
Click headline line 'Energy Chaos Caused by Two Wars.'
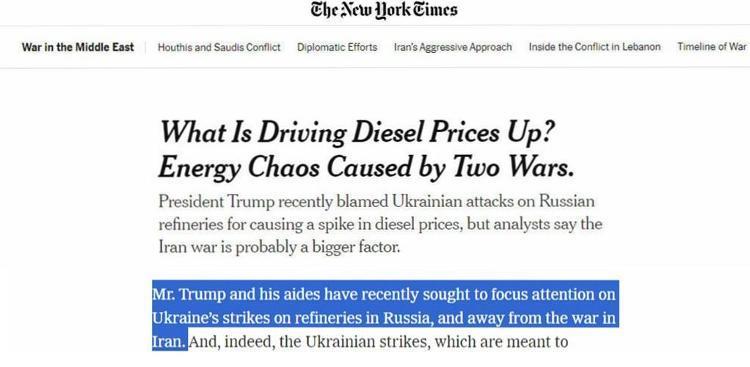click(x=366, y=168)
